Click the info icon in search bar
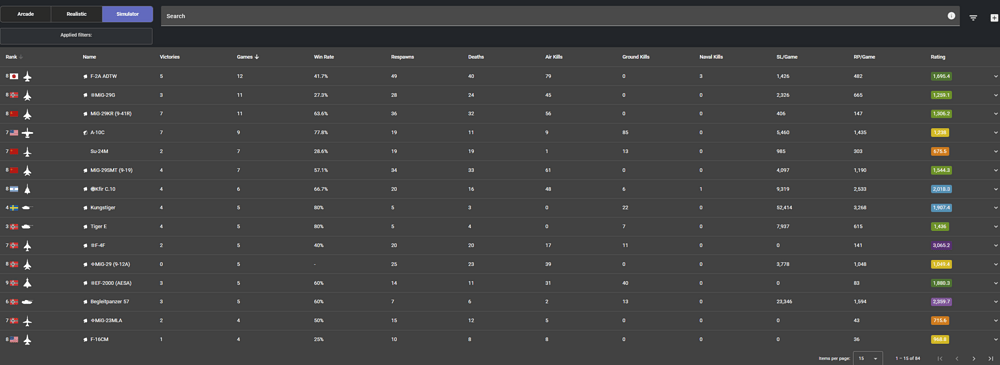The image size is (1000, 365). [952, 15]
